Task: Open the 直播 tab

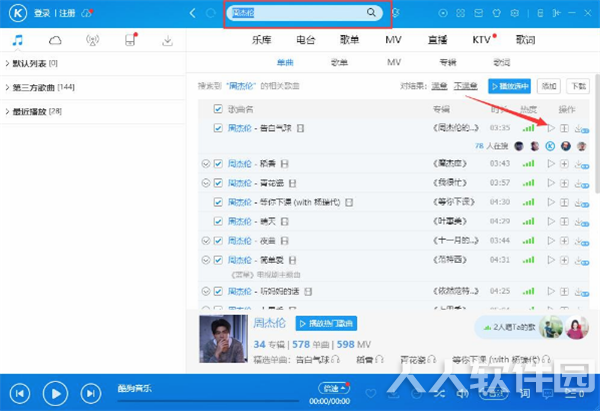Action: pyautogui.click(x=437, y=40)
